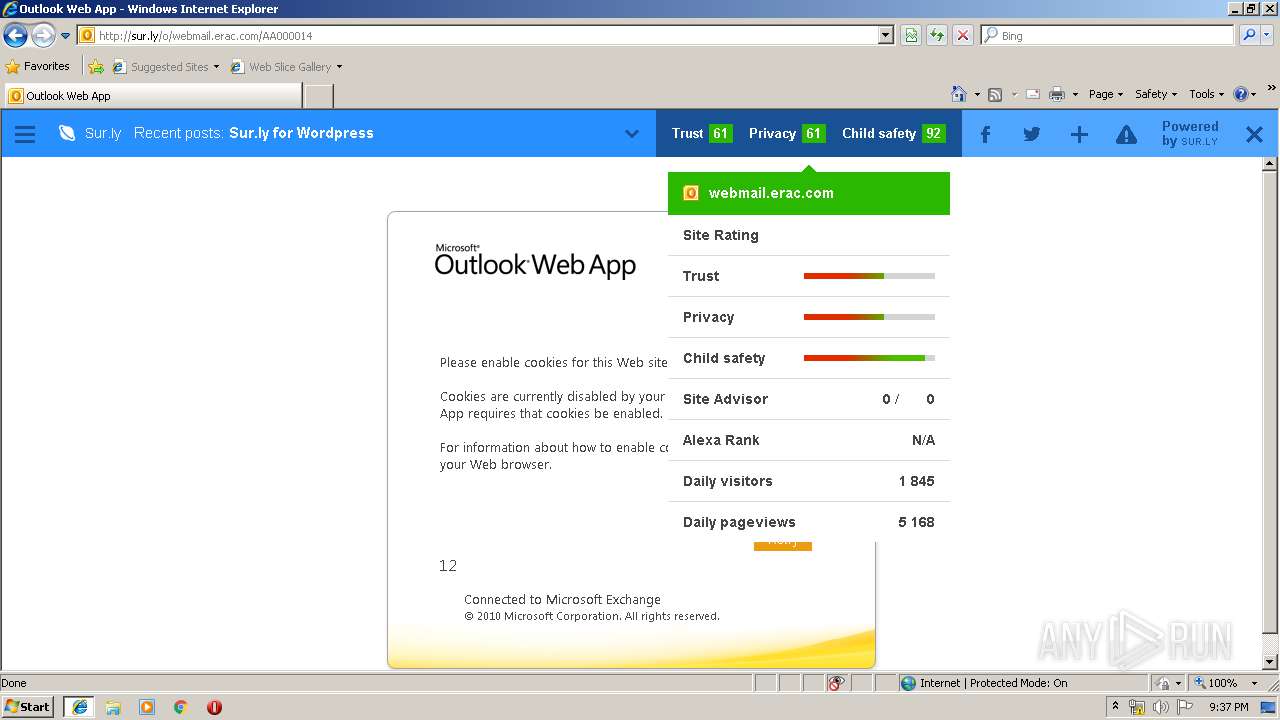1280x720 pixels.
Task: Click the Alexa Rank row
Action: pyautogui.click(x=809, y=440)
